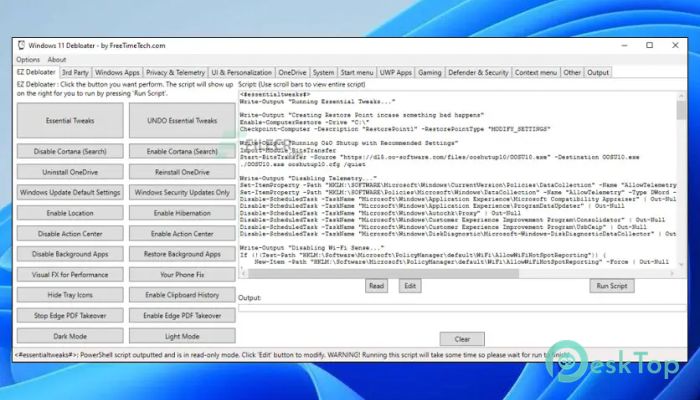
Task: Click Enable Location button
Action: tap(70, 213)
